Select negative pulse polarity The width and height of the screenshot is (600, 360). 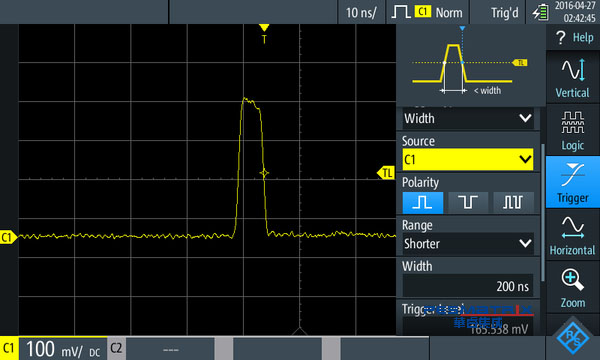(x=468, y=202)
